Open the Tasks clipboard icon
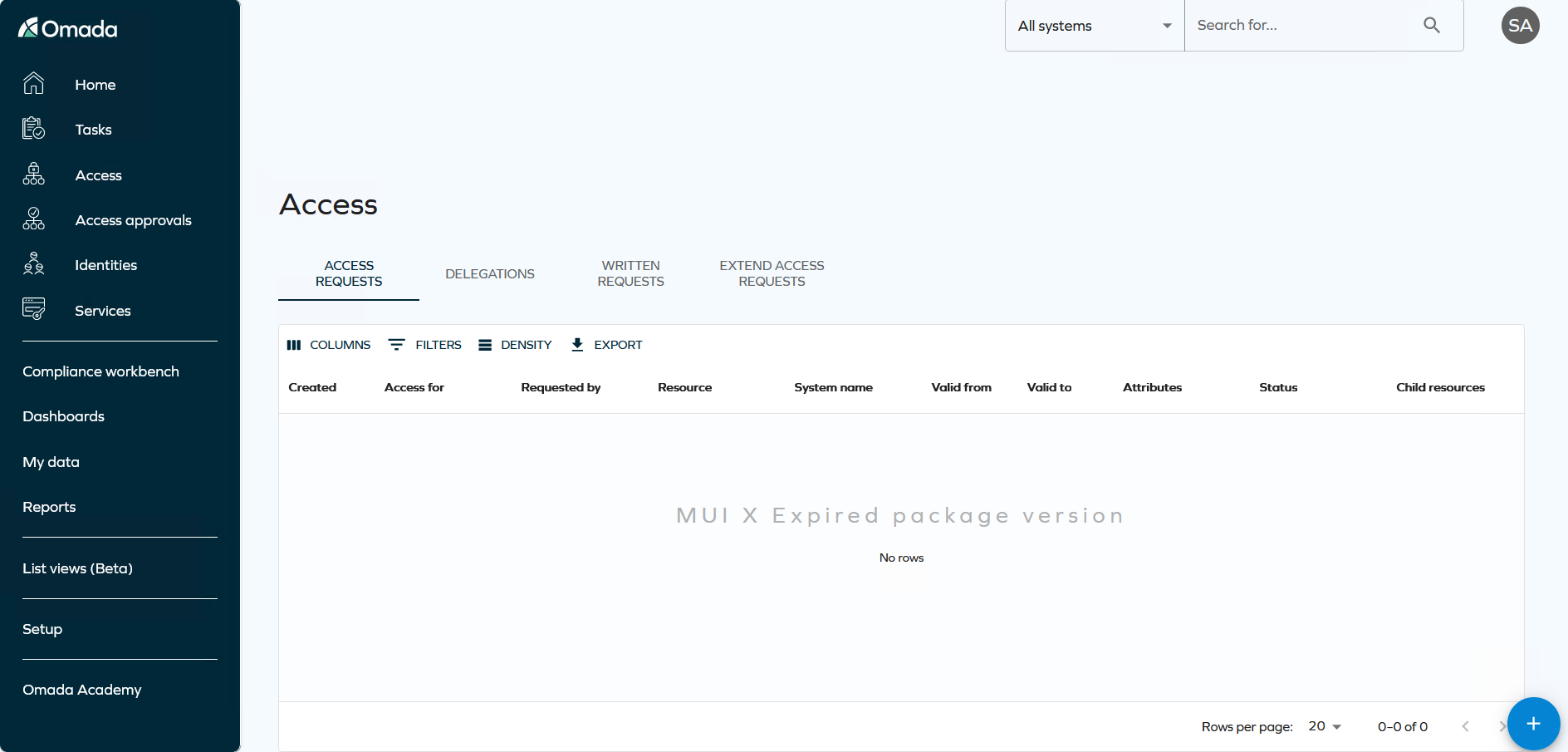The width and height of the screenshot is (1568, 752). click(x=33, y=129)
